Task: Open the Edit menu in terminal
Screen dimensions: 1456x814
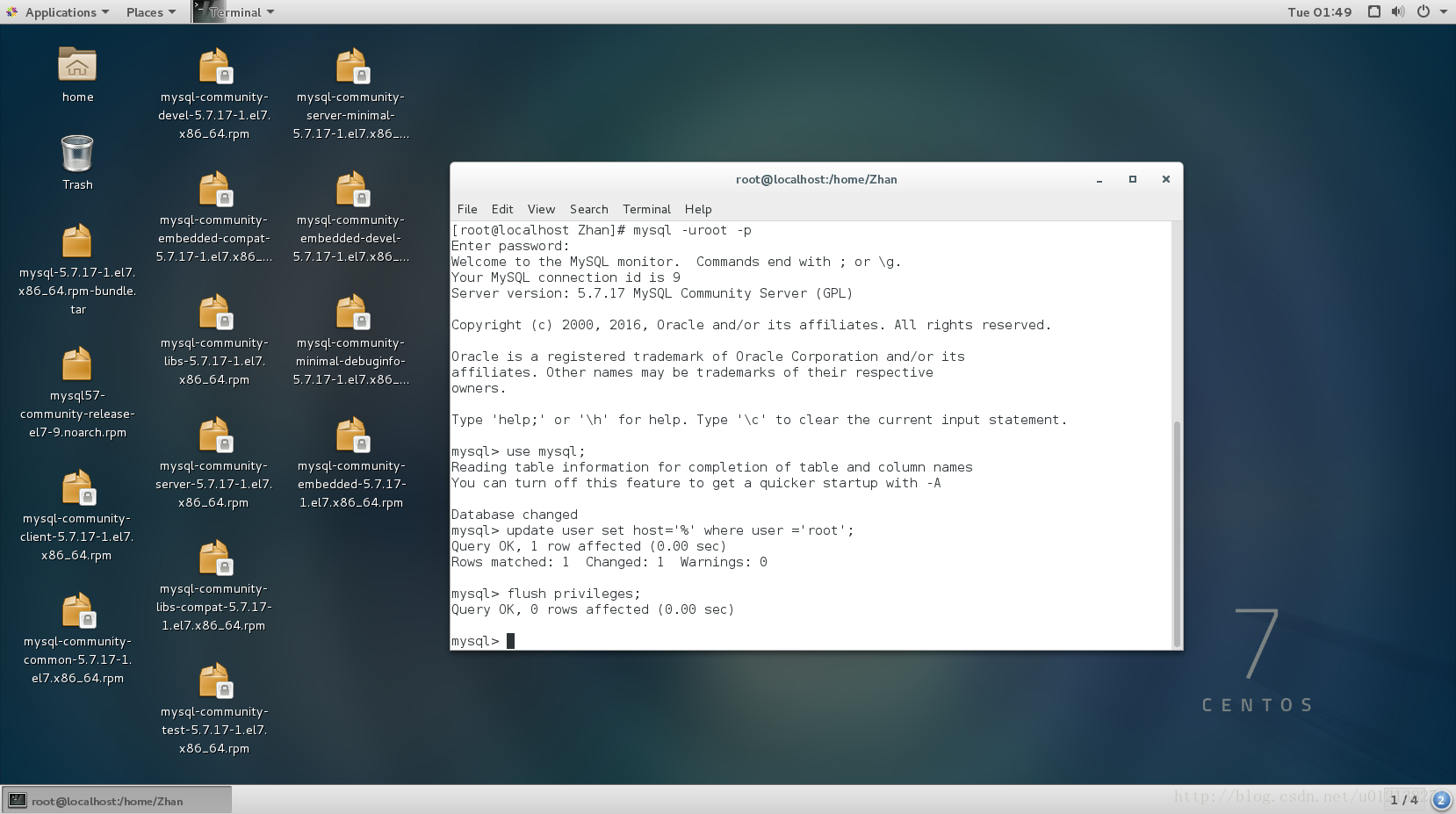Action: [x=502, y=209]
